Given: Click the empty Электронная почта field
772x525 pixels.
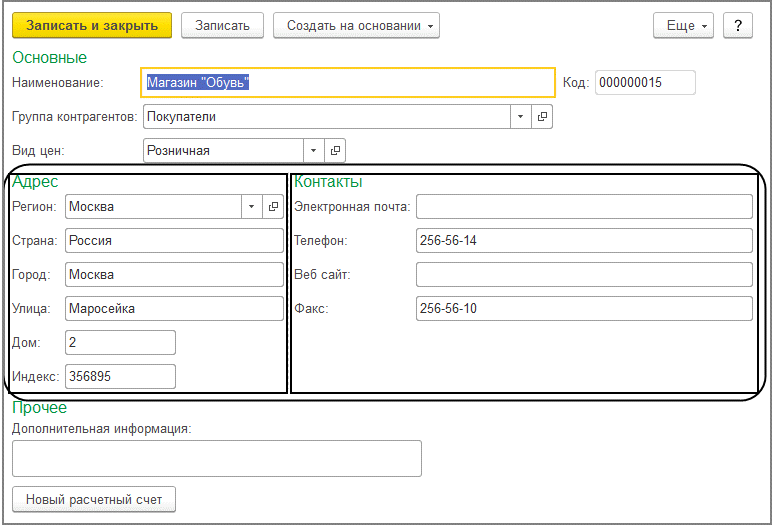Looking at the screenshot, I should (x=584, y=206).
